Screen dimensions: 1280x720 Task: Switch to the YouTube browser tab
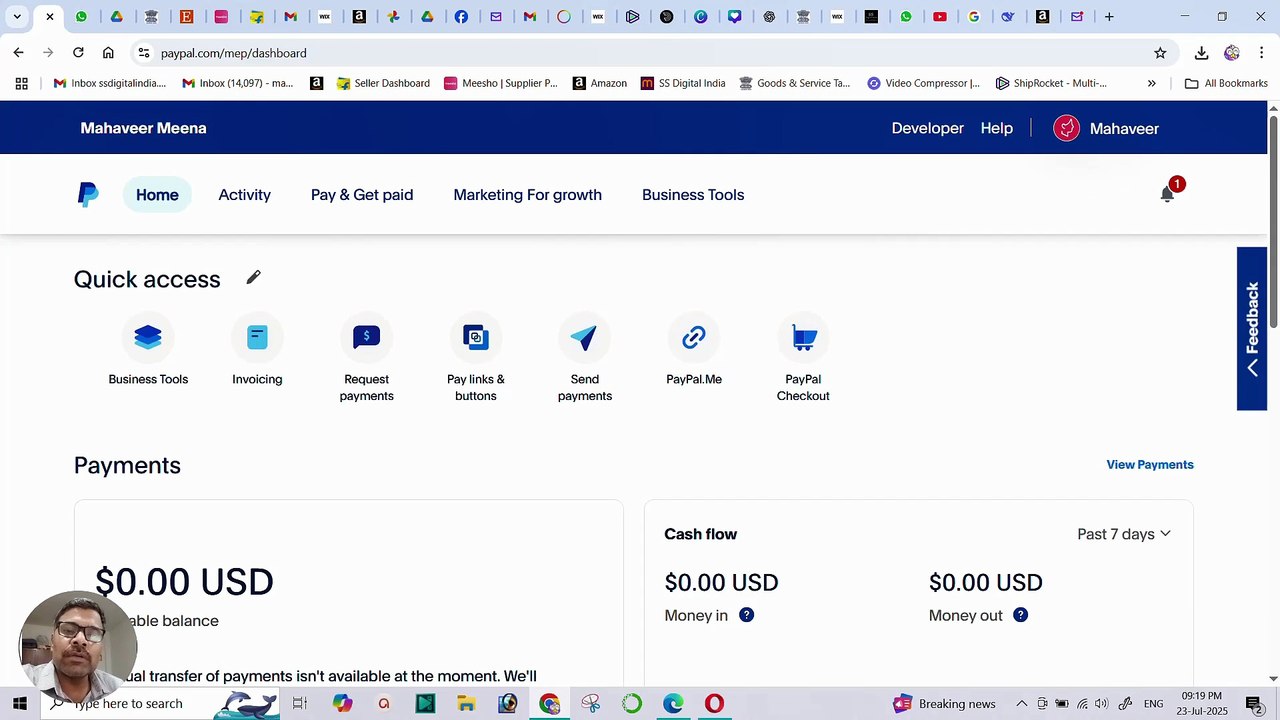click(940, 16)
